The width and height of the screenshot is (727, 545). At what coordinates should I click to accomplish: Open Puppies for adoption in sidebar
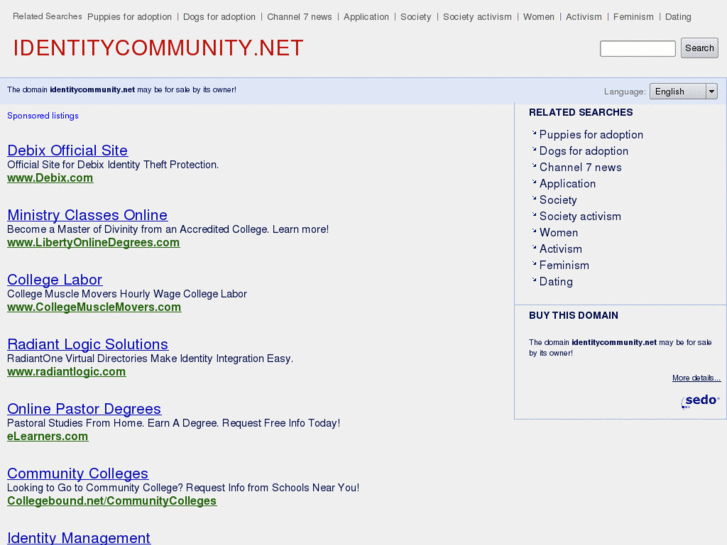[x=591, y=135]
